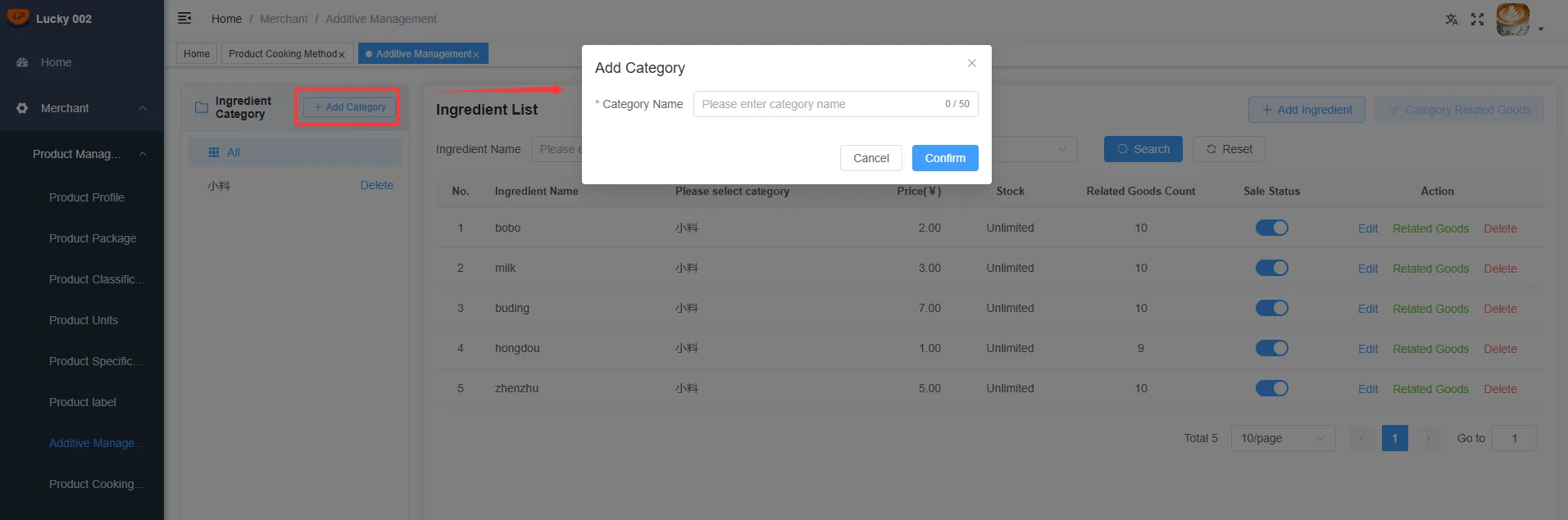The image size is (1568, 520).
Task: Edit the buding ingredient
Action: point(1367,309)
